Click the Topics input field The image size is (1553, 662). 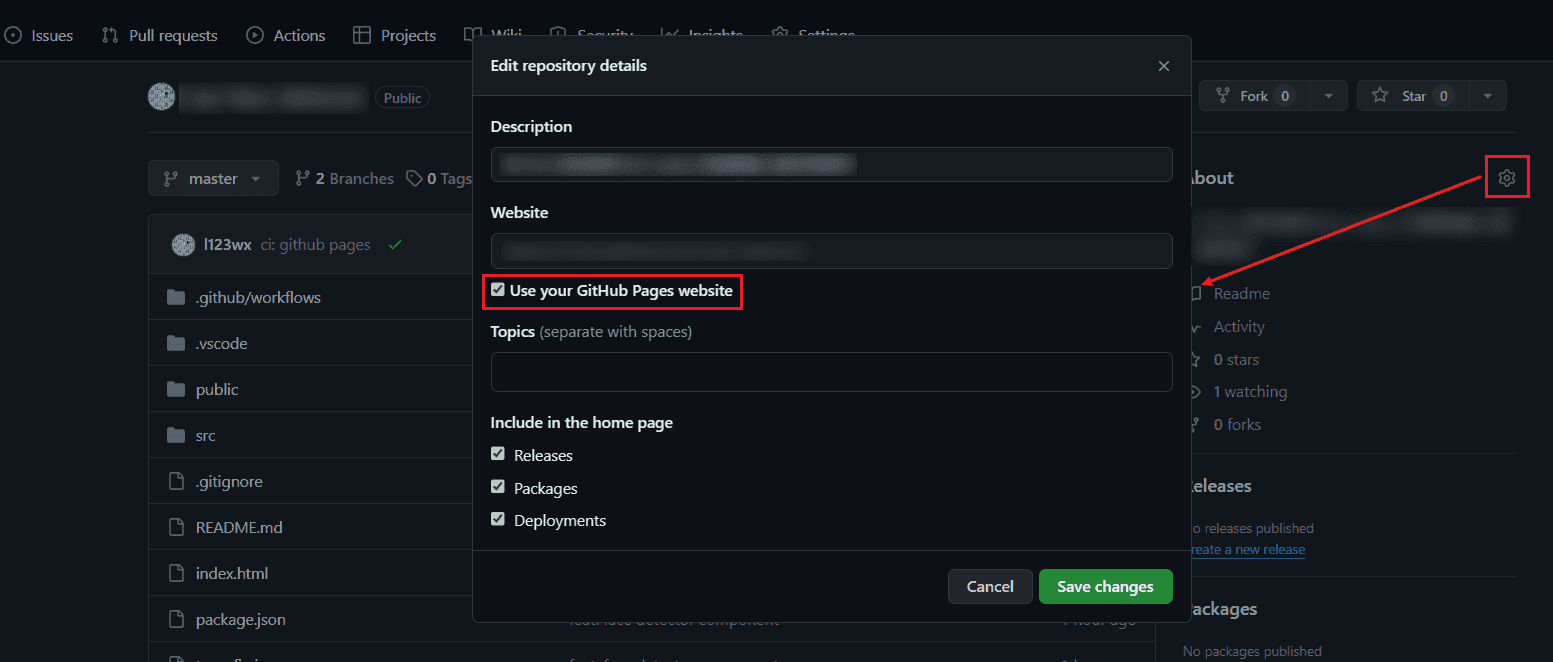pos(831,372)
